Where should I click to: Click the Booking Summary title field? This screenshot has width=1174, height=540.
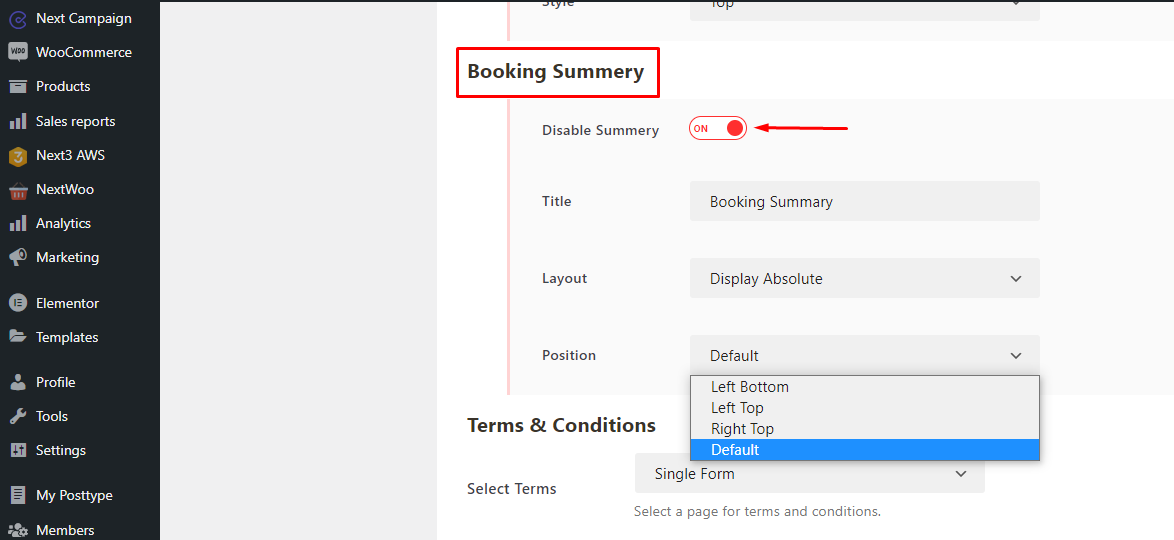(864, 201)
